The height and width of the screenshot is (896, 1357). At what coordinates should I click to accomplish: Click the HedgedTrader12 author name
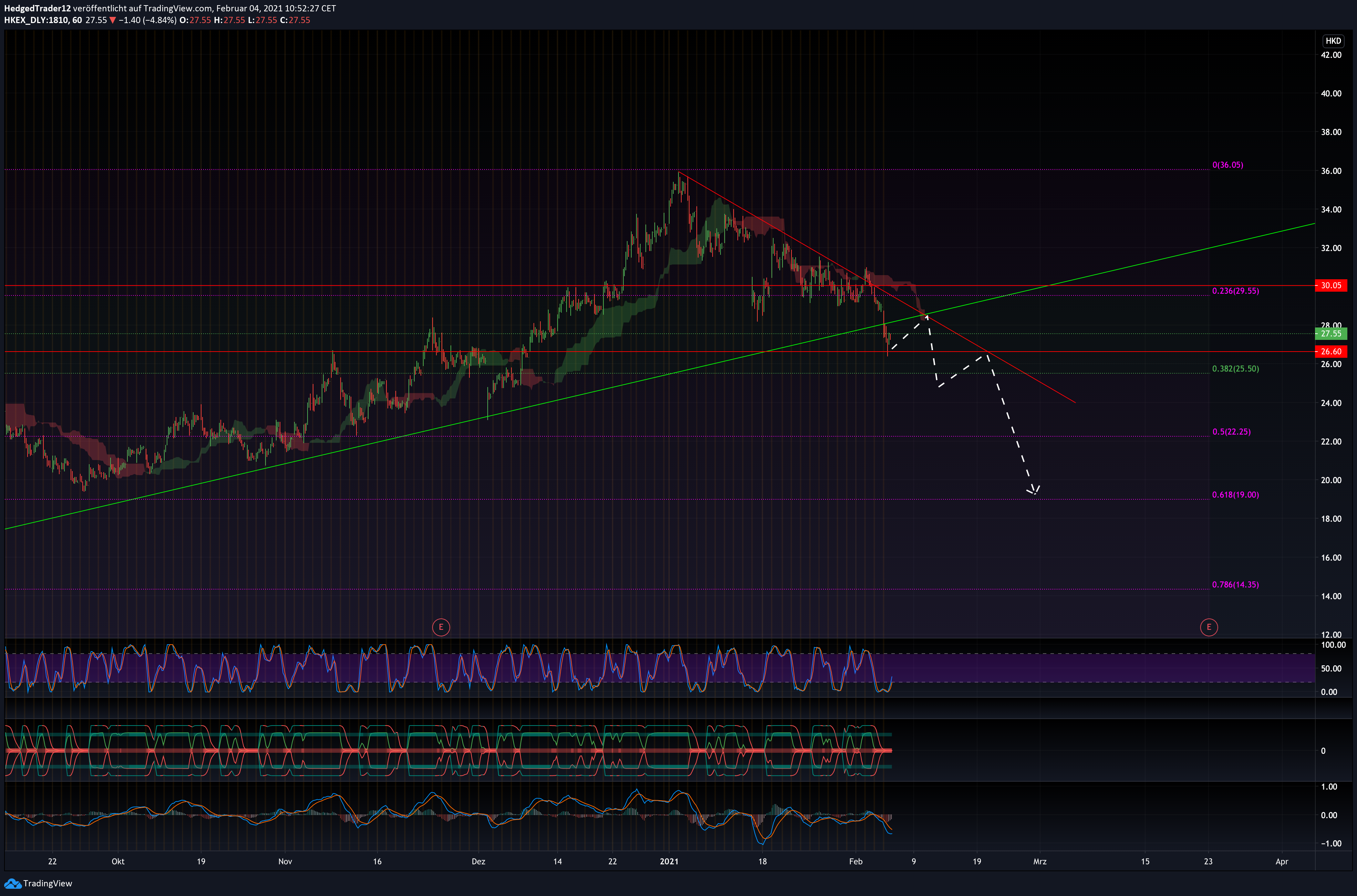point(37,8)
